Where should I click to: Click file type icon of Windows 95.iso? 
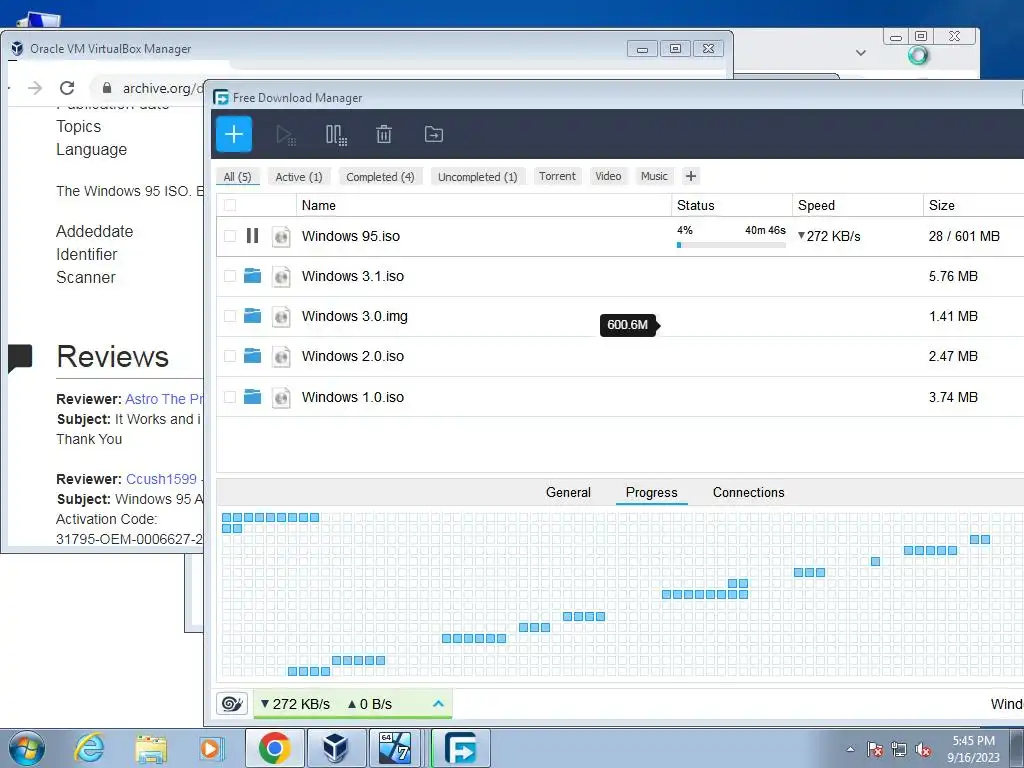[x=281, y=236]
